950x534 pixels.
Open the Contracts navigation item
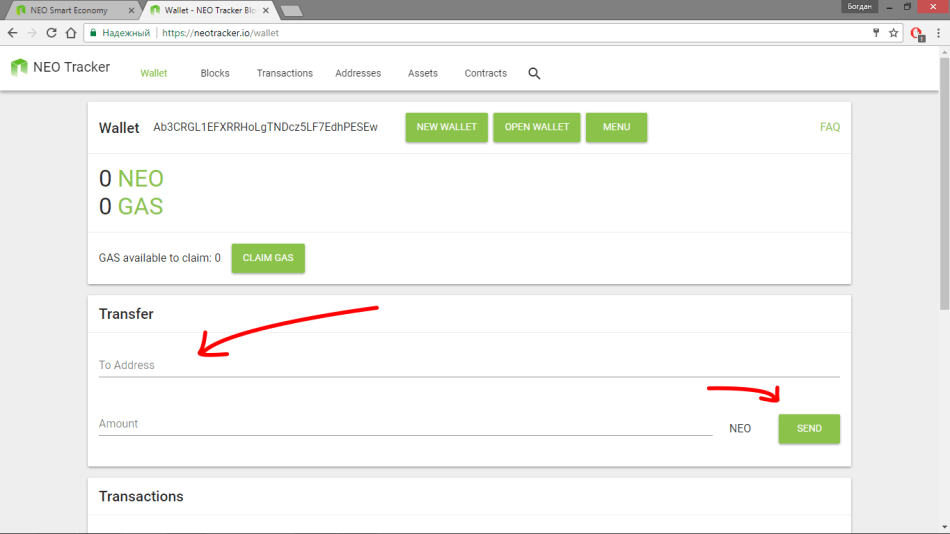485,73
